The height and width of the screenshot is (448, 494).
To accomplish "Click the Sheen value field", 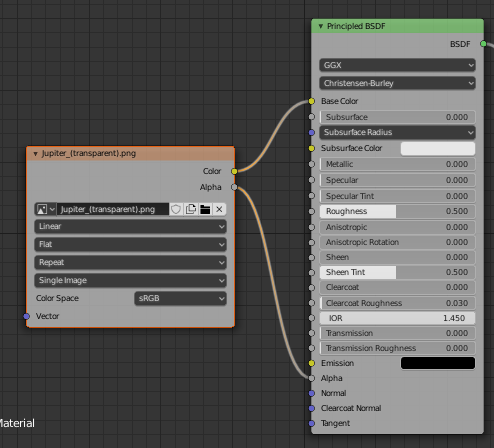I will coord(397,257).
